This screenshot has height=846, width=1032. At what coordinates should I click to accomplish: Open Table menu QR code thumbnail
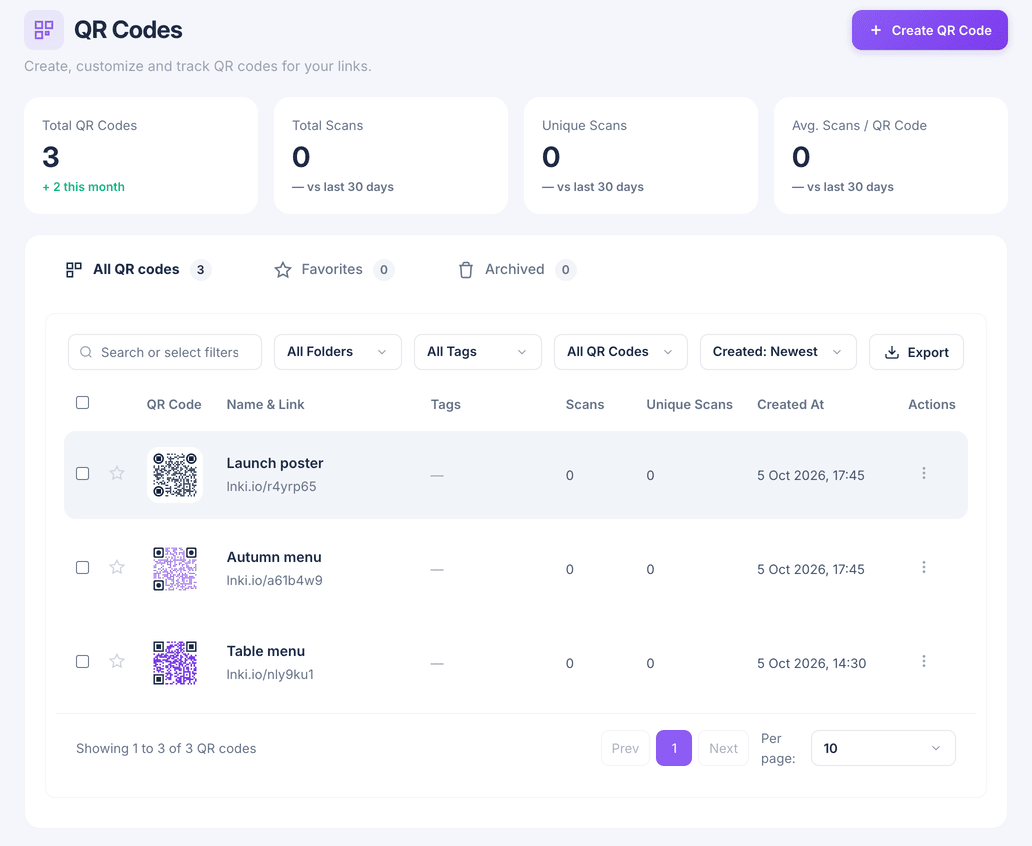click(x=175, y=663)
